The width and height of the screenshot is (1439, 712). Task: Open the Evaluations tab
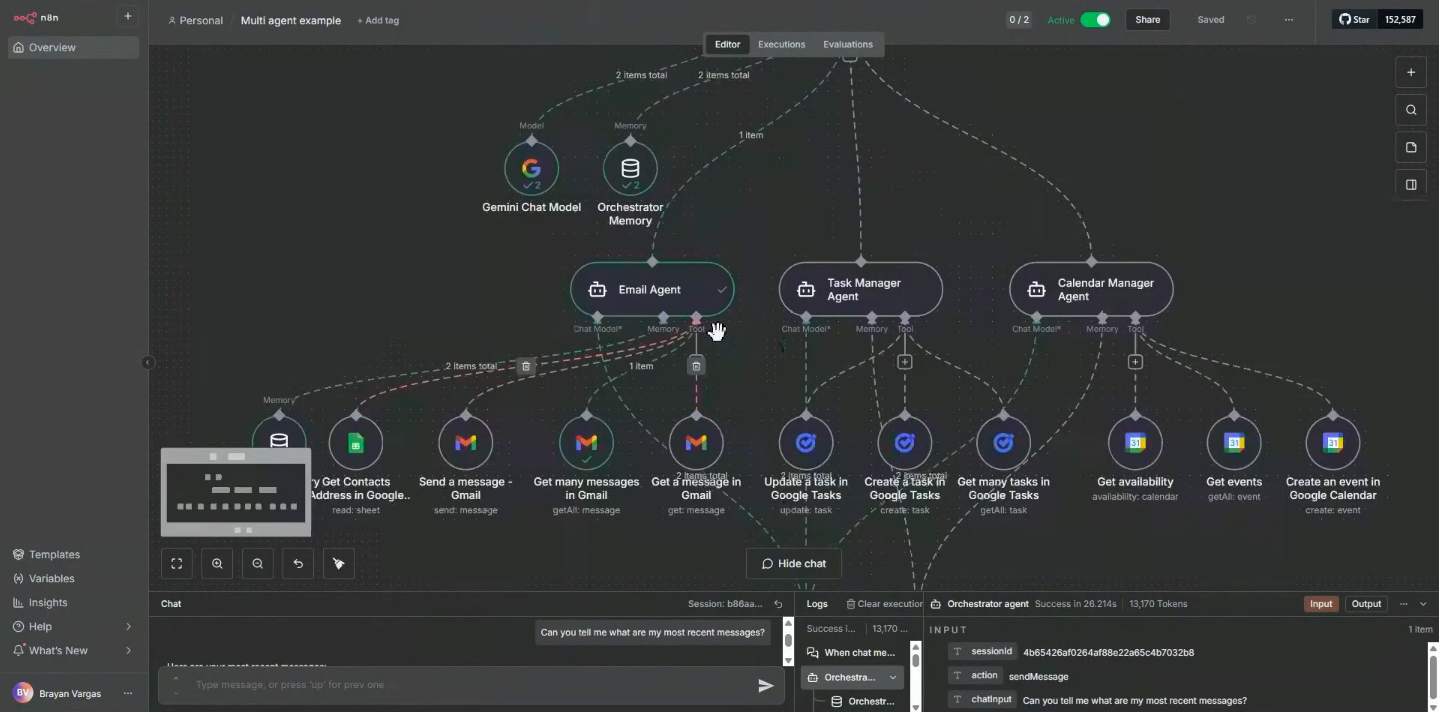(846, 44)
